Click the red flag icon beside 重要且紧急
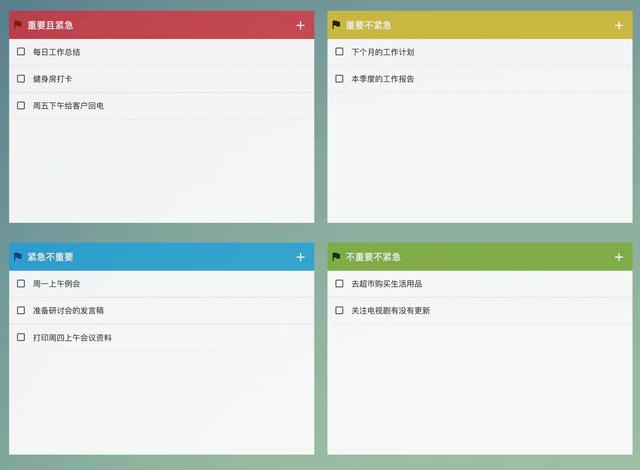The width and height of the screenshot is (640, 470). coord(18,25)
